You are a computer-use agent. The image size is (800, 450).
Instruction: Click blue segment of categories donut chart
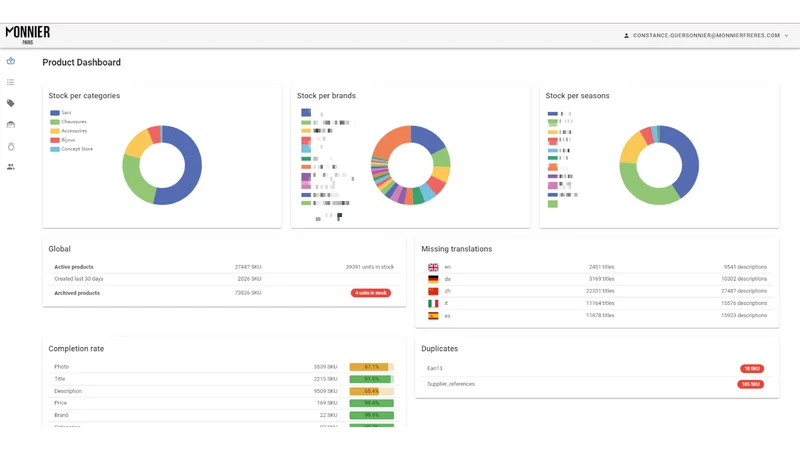click(193, 166)
